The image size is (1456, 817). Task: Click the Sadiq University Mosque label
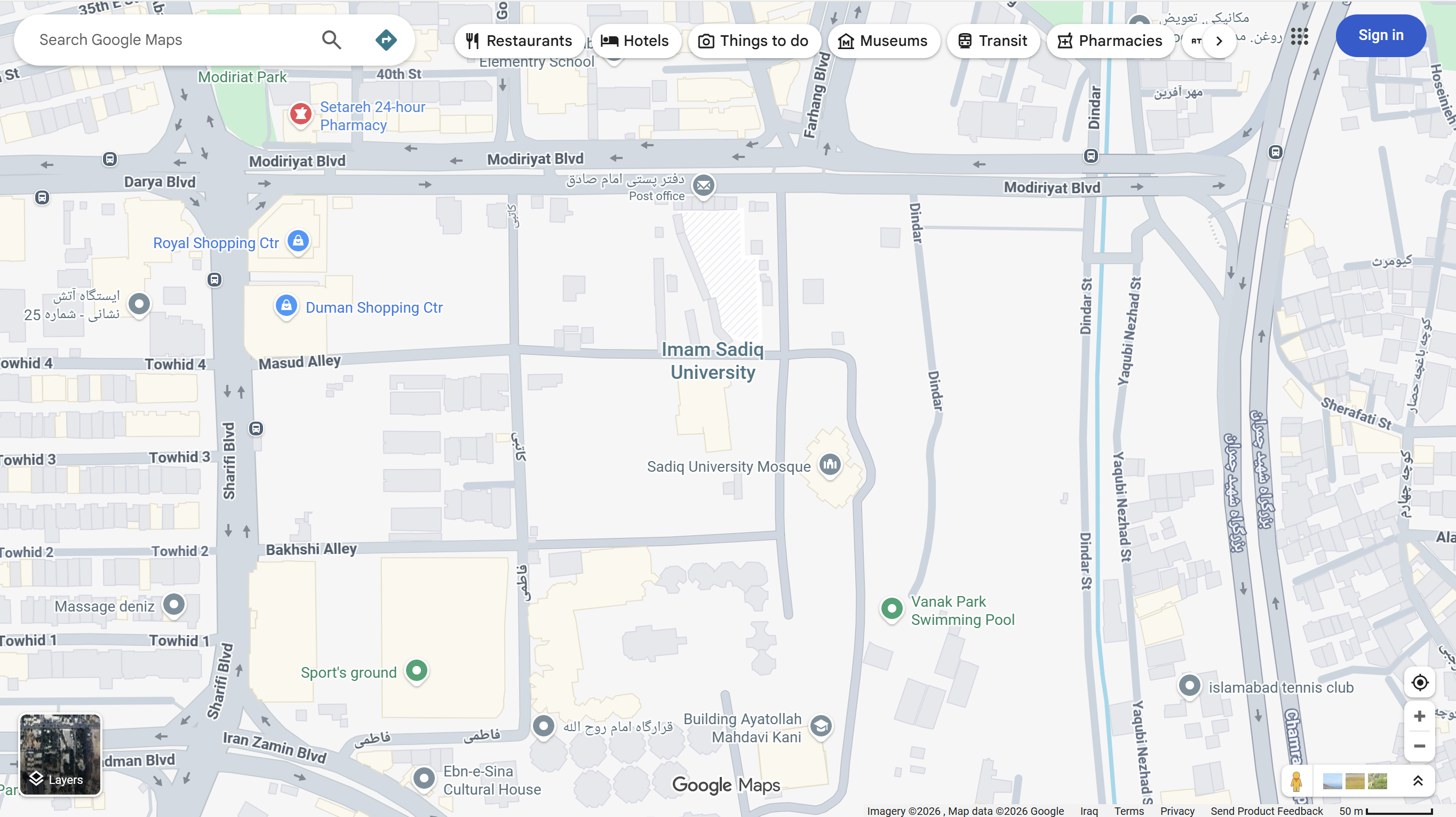click(729, 466)
